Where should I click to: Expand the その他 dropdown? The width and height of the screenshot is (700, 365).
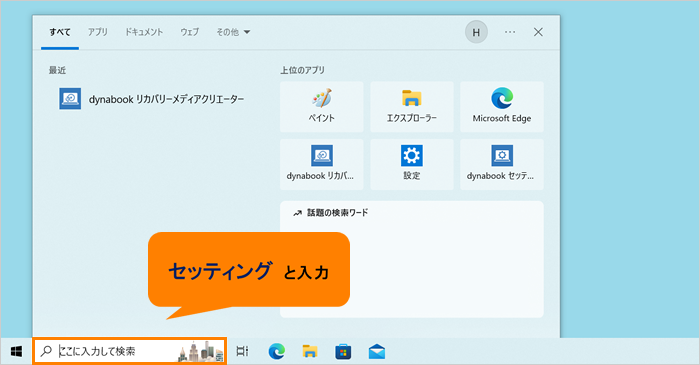233,32
